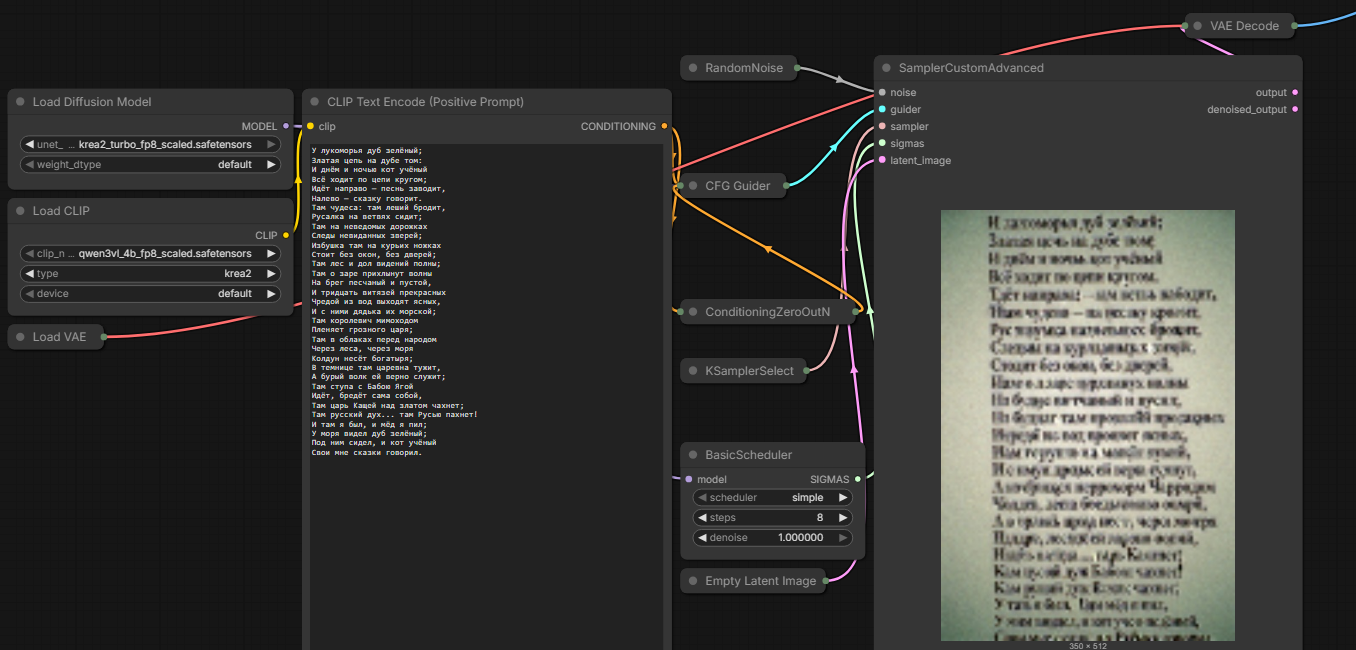Increase denoise with the right arrow
Viewport: 1356px width, 650px height.
coord(843,537)
